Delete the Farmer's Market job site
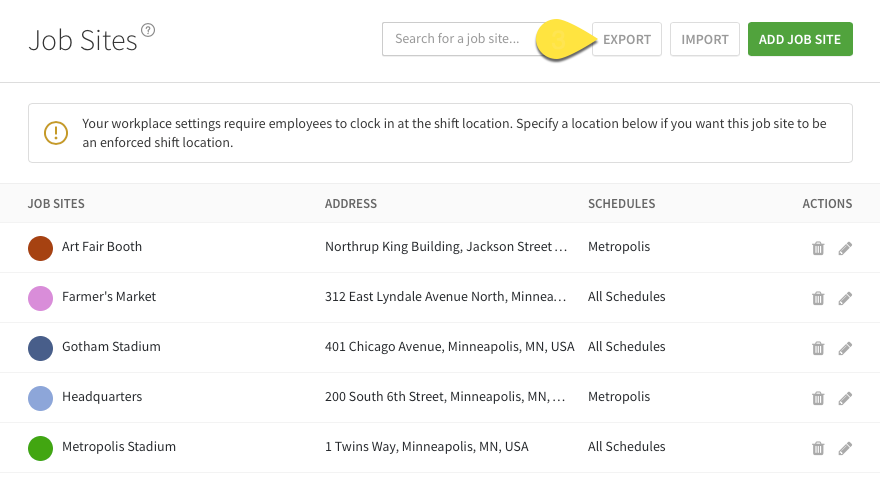880x486 pixels. click(x=818, y=298)
